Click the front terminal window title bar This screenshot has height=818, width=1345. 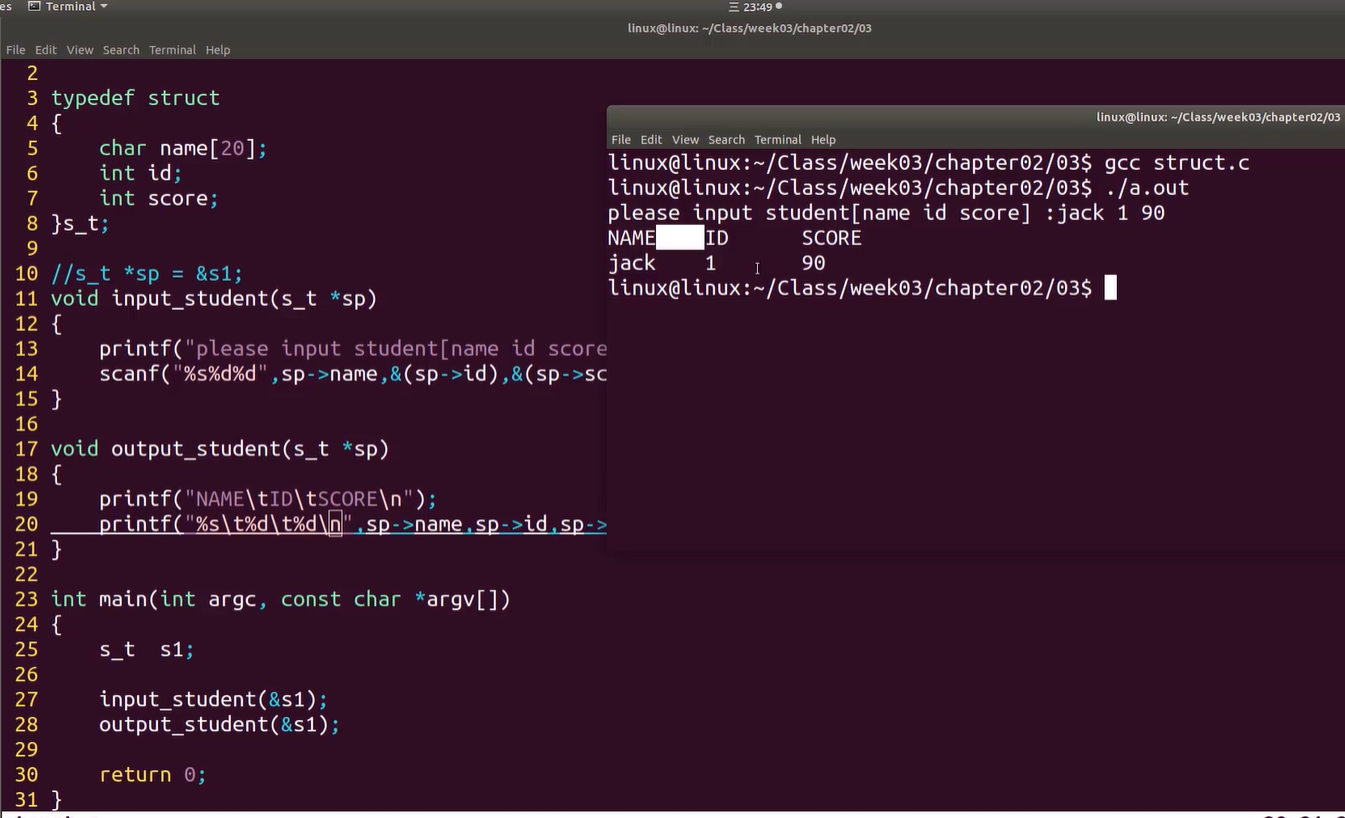tap(976, 117)
